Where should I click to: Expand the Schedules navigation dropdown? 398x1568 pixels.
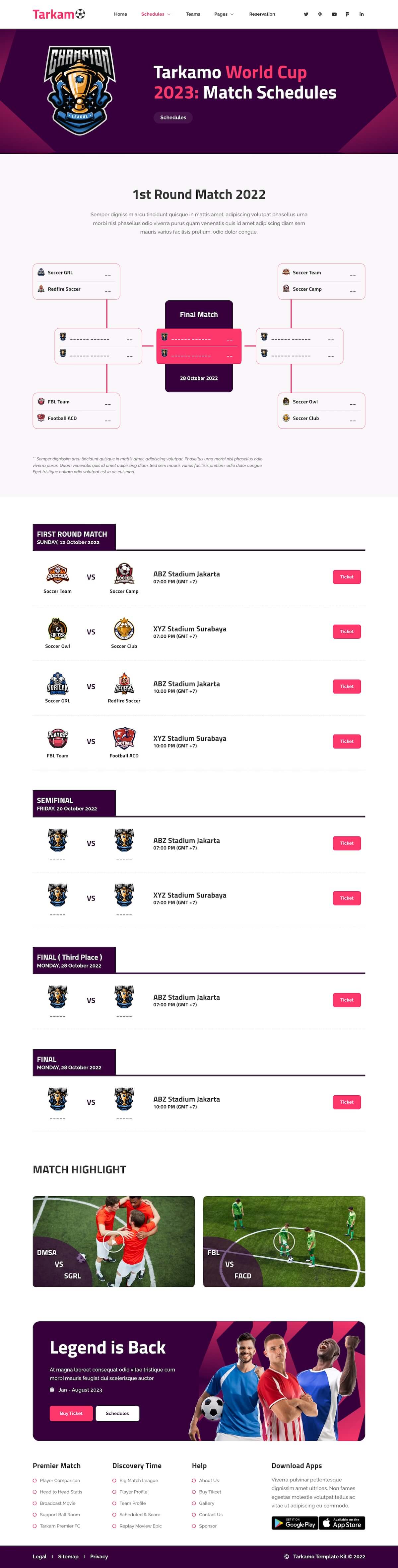pos(155,14)
